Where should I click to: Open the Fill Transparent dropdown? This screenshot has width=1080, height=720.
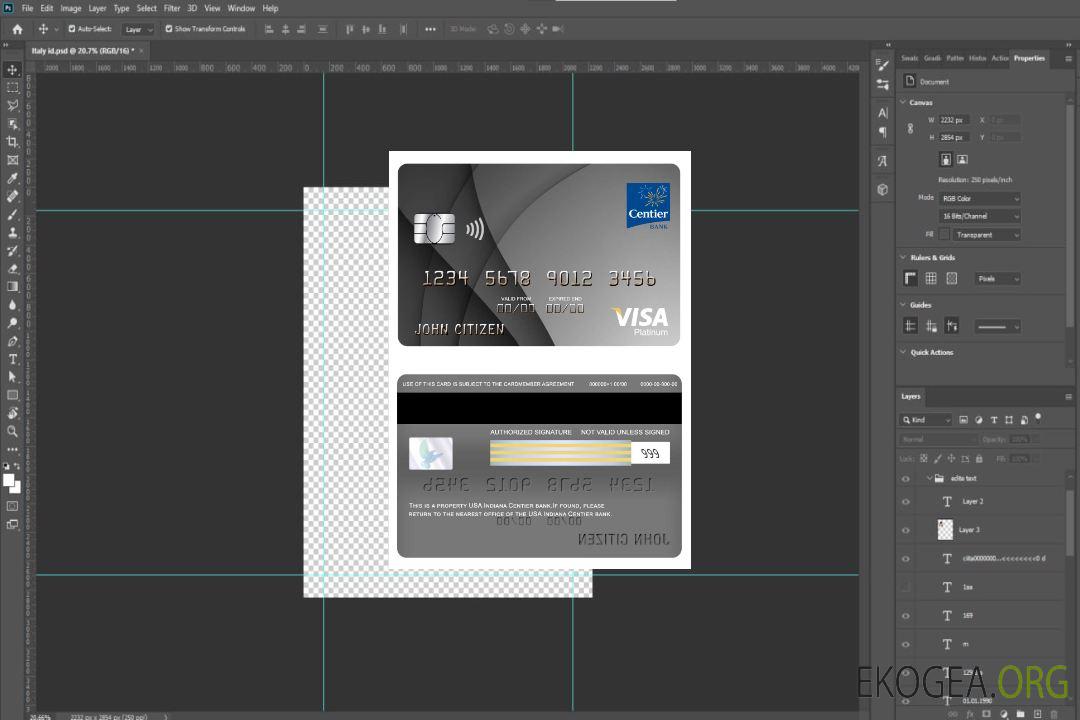pos(987,235)
